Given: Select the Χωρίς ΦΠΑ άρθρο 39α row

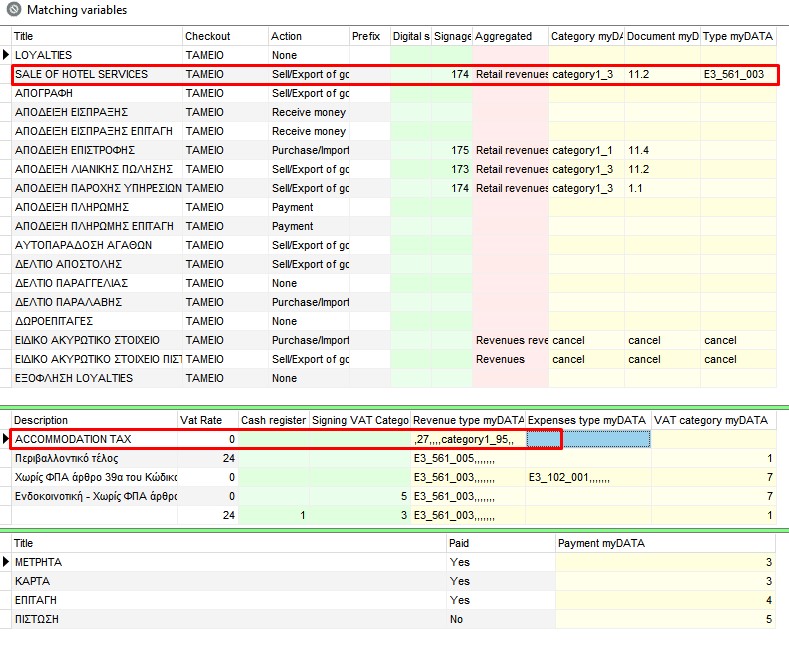Looking at the screenshot, I should click(394, 477).
